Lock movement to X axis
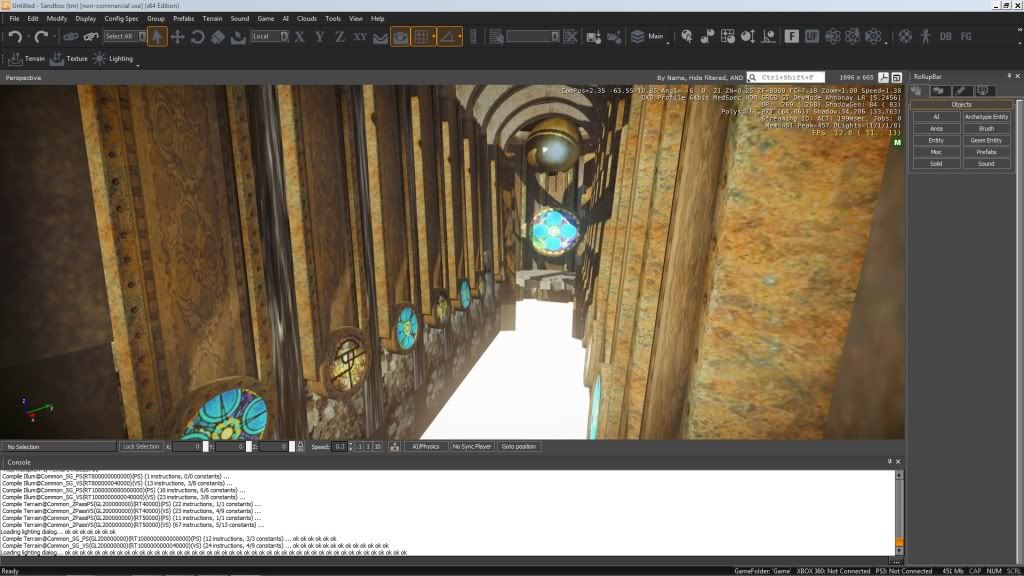 299,37
